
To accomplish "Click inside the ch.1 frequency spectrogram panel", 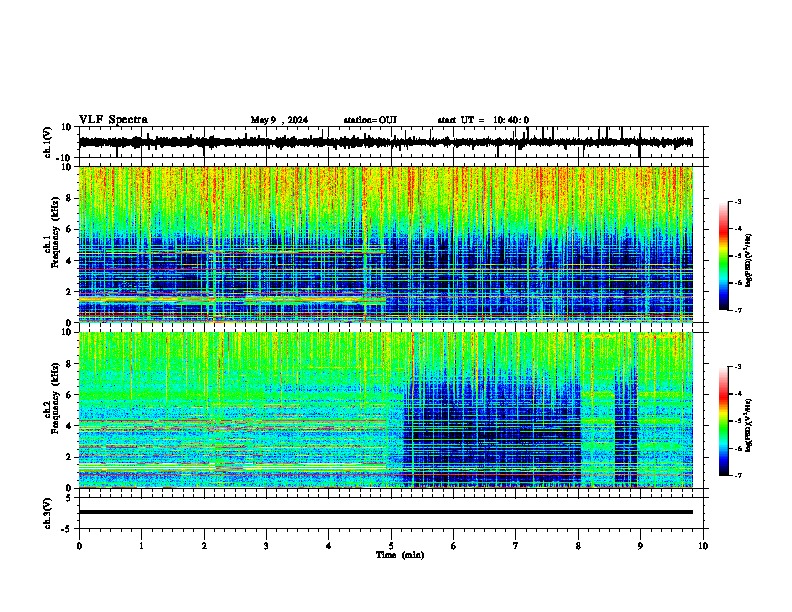I will (386, 244).
